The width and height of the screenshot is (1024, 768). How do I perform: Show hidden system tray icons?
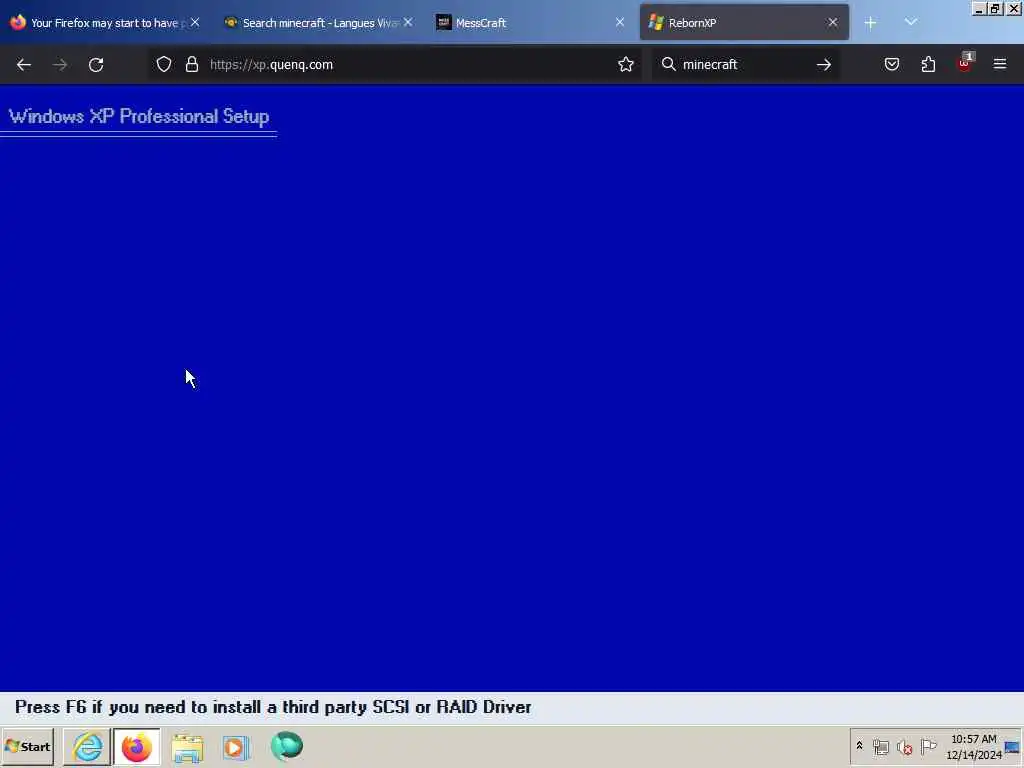point(859,746)
